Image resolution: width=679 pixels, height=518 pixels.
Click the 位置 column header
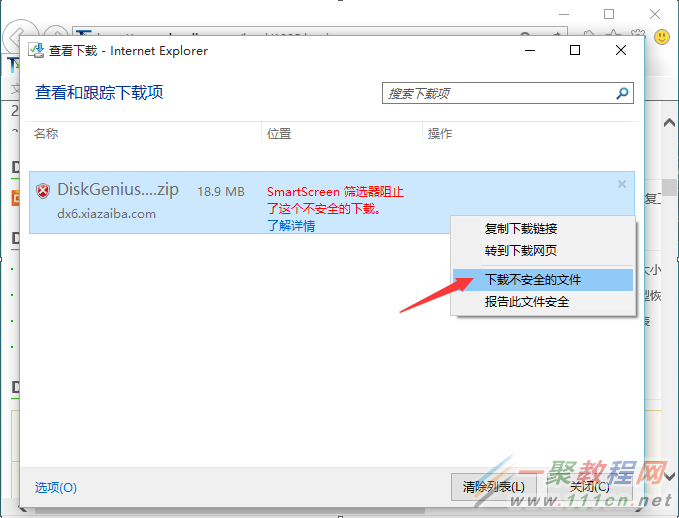[279, 133]
